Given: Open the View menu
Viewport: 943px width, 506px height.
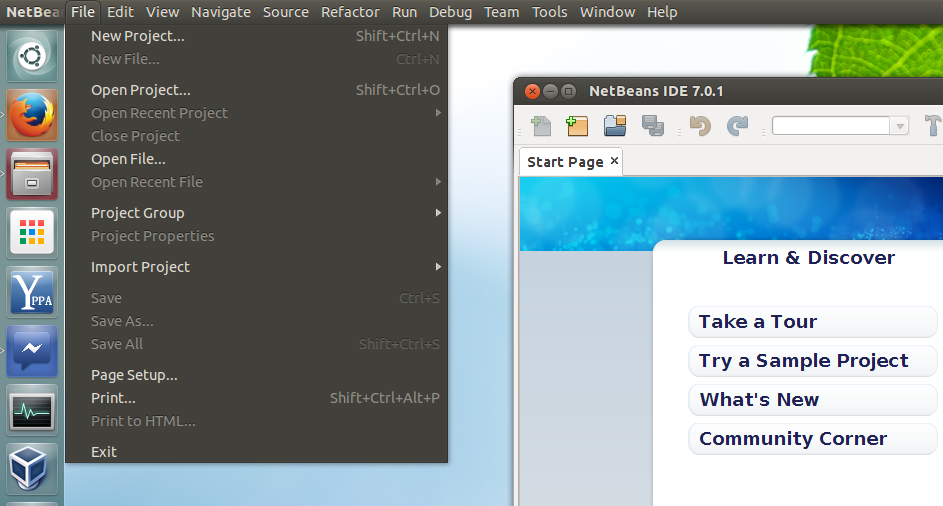Looking at the screenshot, I should [162, 12].
